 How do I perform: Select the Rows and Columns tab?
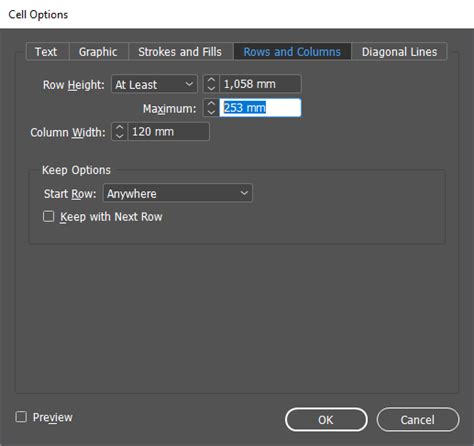[x=292, y=52]
